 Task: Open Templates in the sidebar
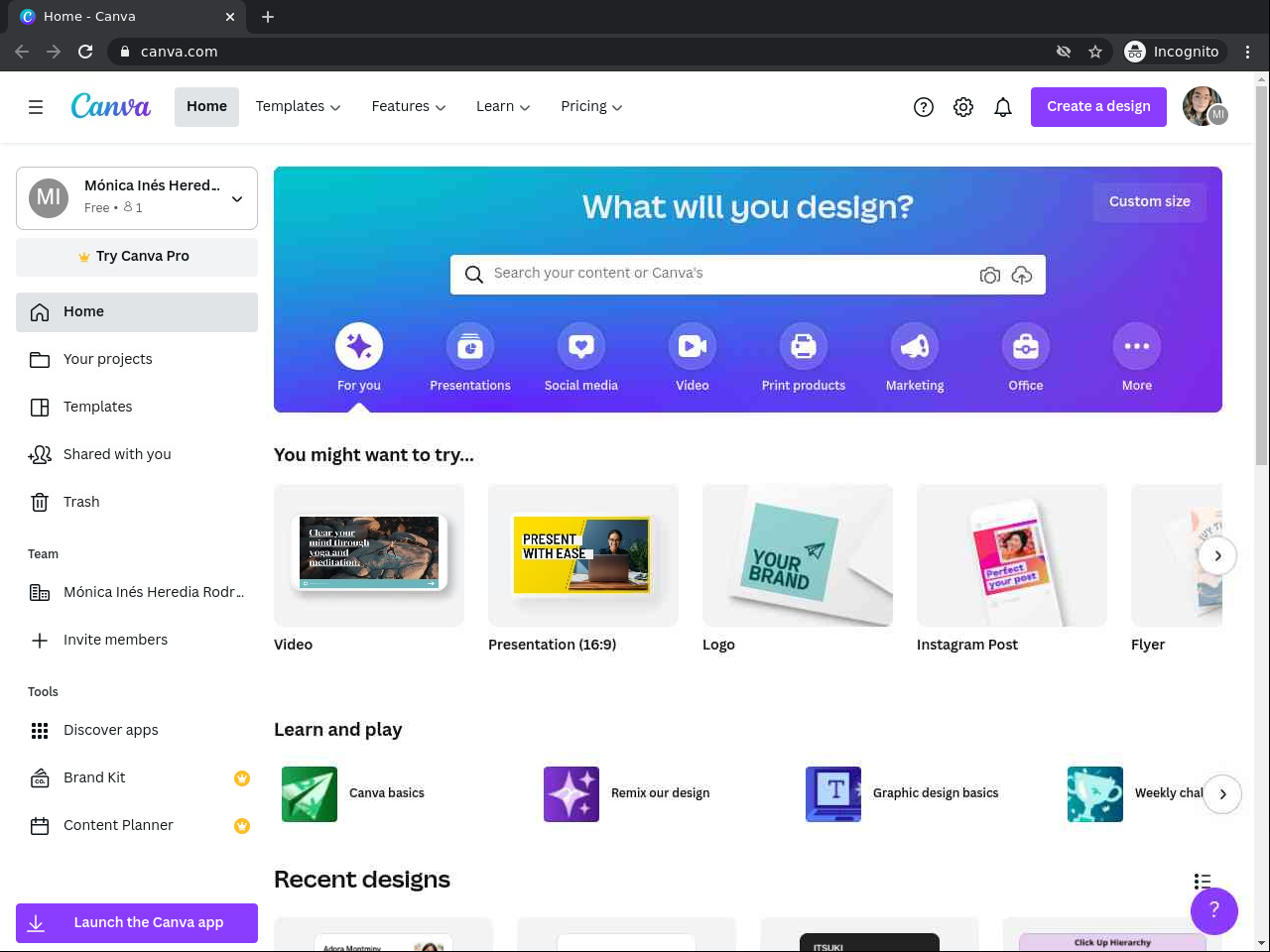click(137, 408)
